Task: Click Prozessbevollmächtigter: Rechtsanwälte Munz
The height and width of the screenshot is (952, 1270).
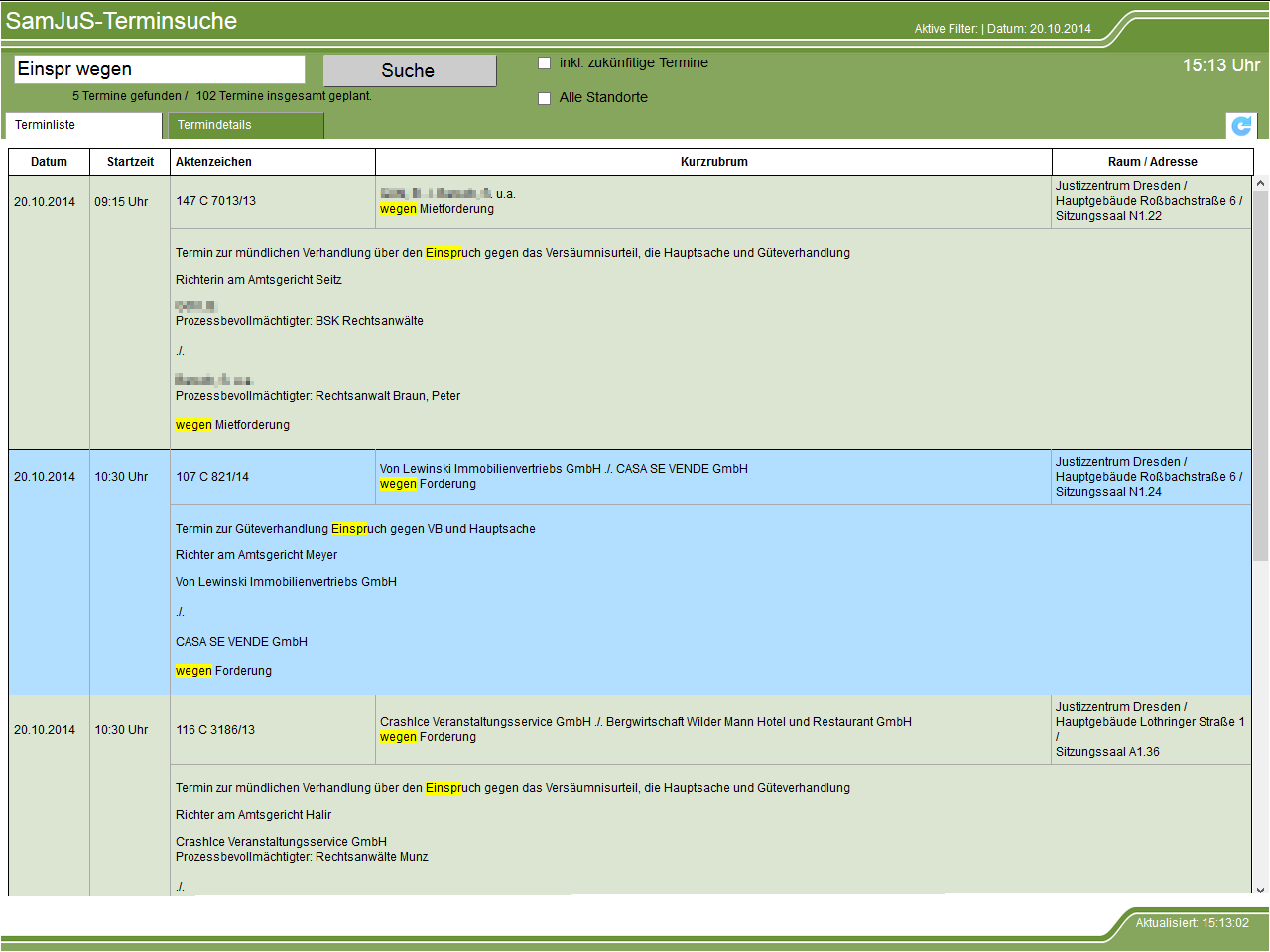Action: click(302, 857)
